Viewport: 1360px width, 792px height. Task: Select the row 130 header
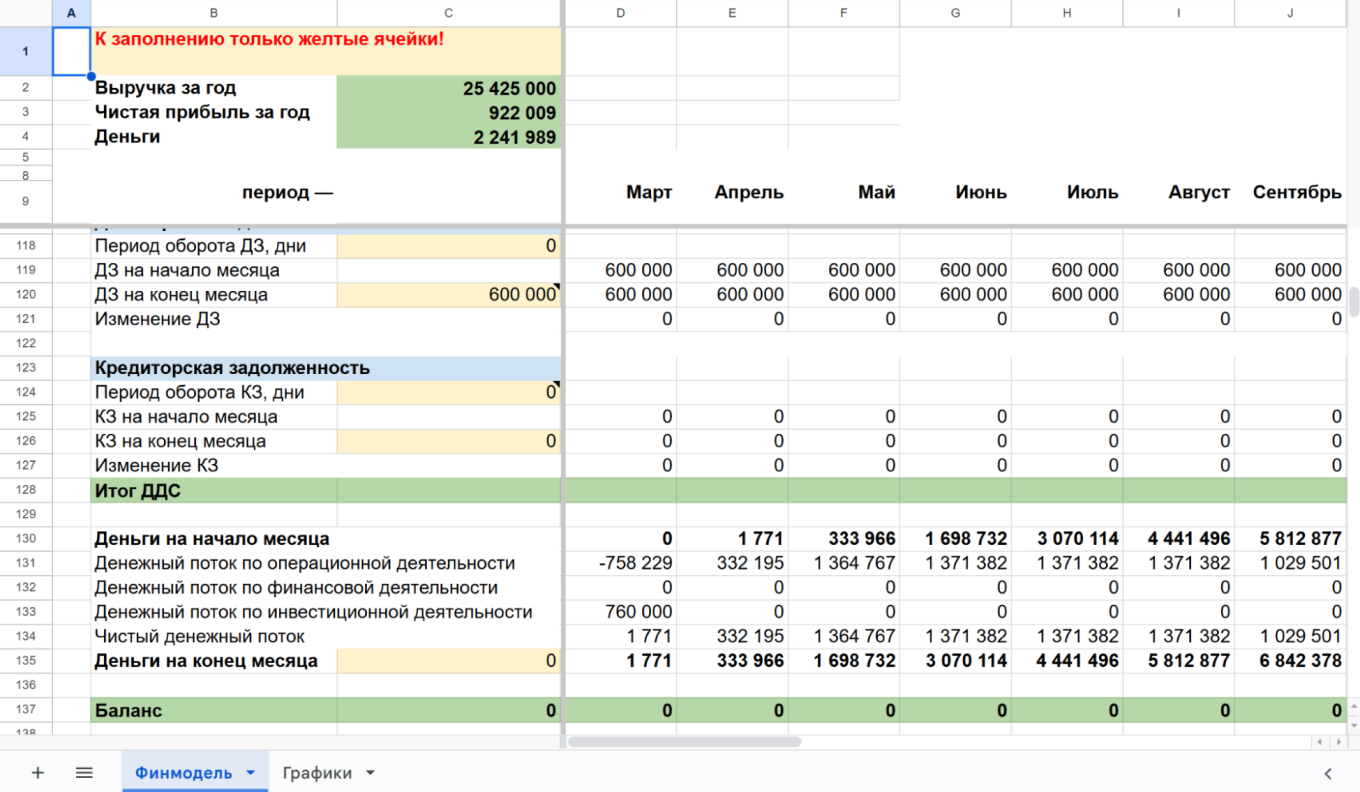[26, 539]
